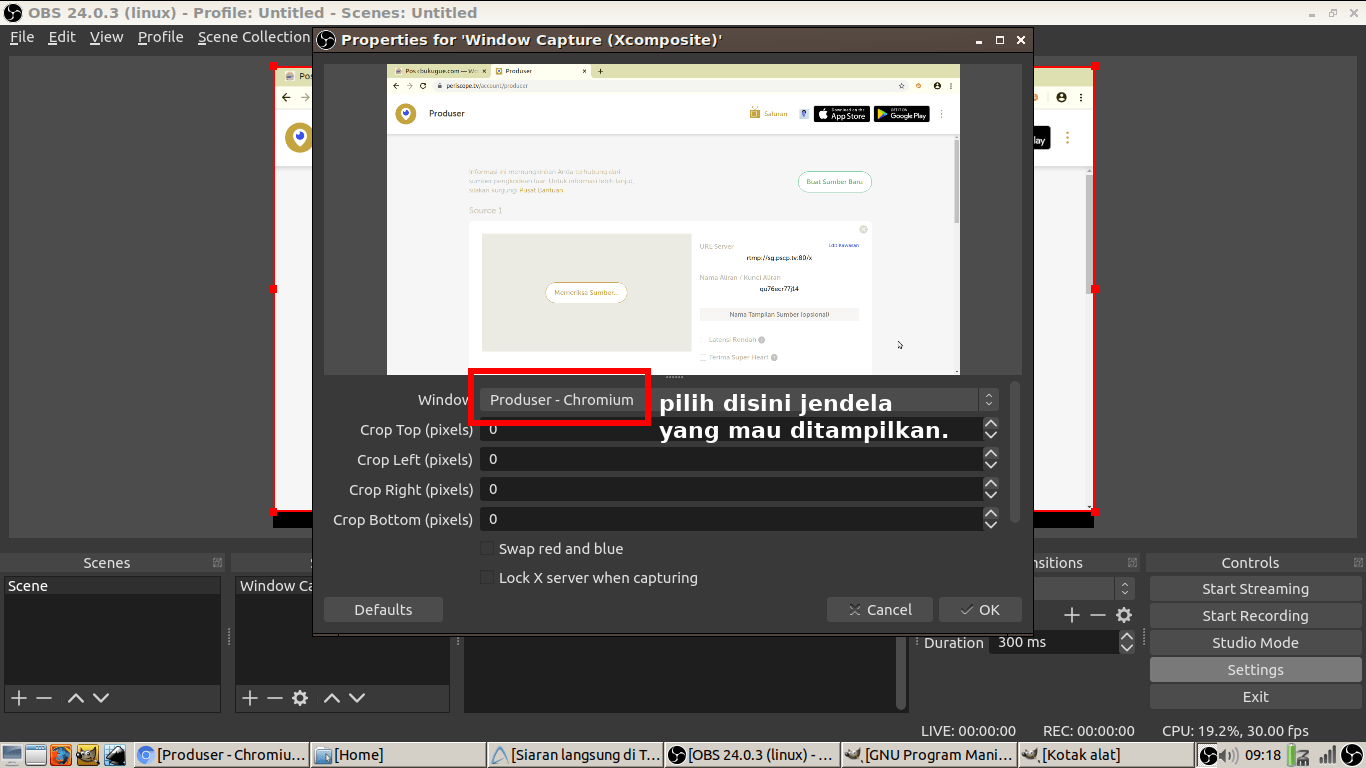Add a source with Sources plus icon
This screenshot has height=768, width=1366.
pyautogui.click(x=250, y=698)
